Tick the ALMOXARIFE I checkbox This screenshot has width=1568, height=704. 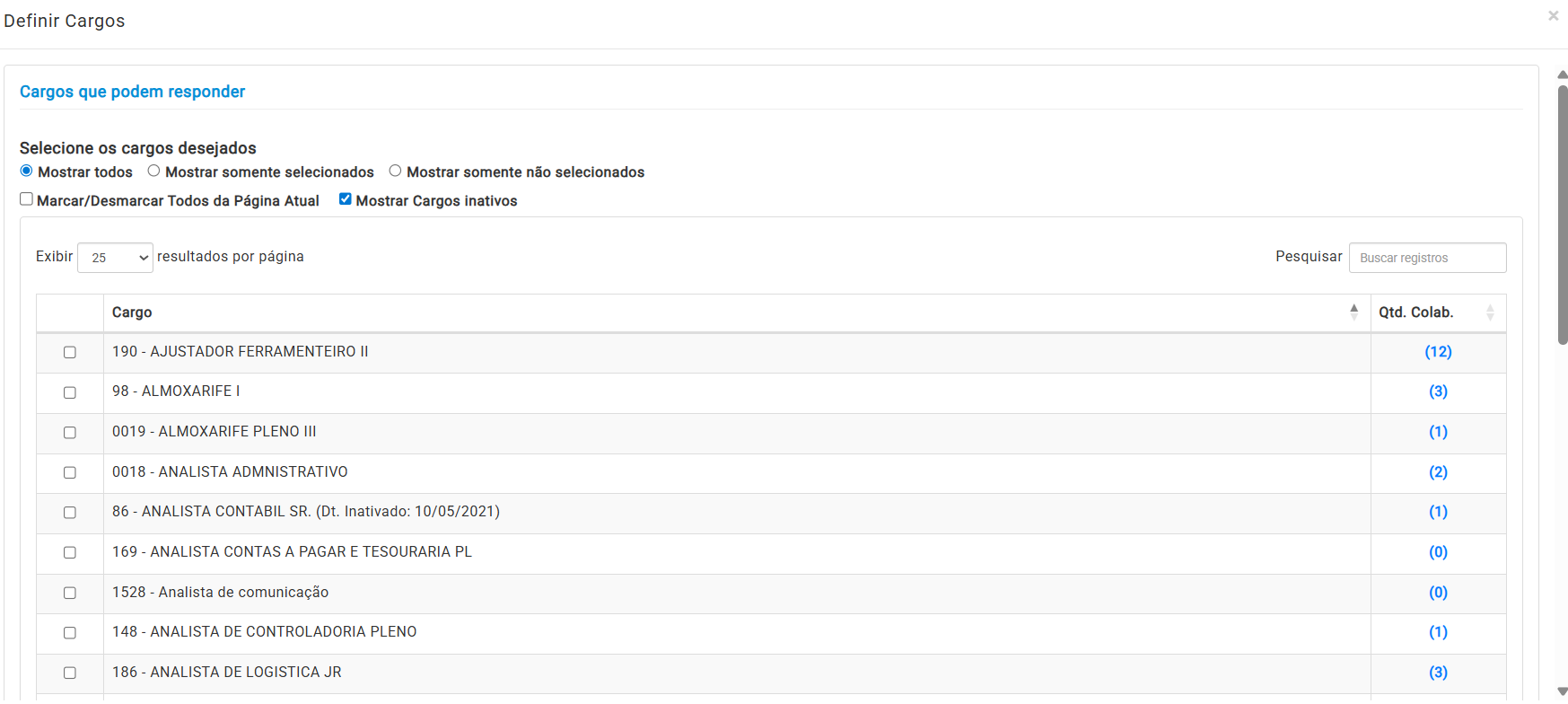click(x=70, y=392)
